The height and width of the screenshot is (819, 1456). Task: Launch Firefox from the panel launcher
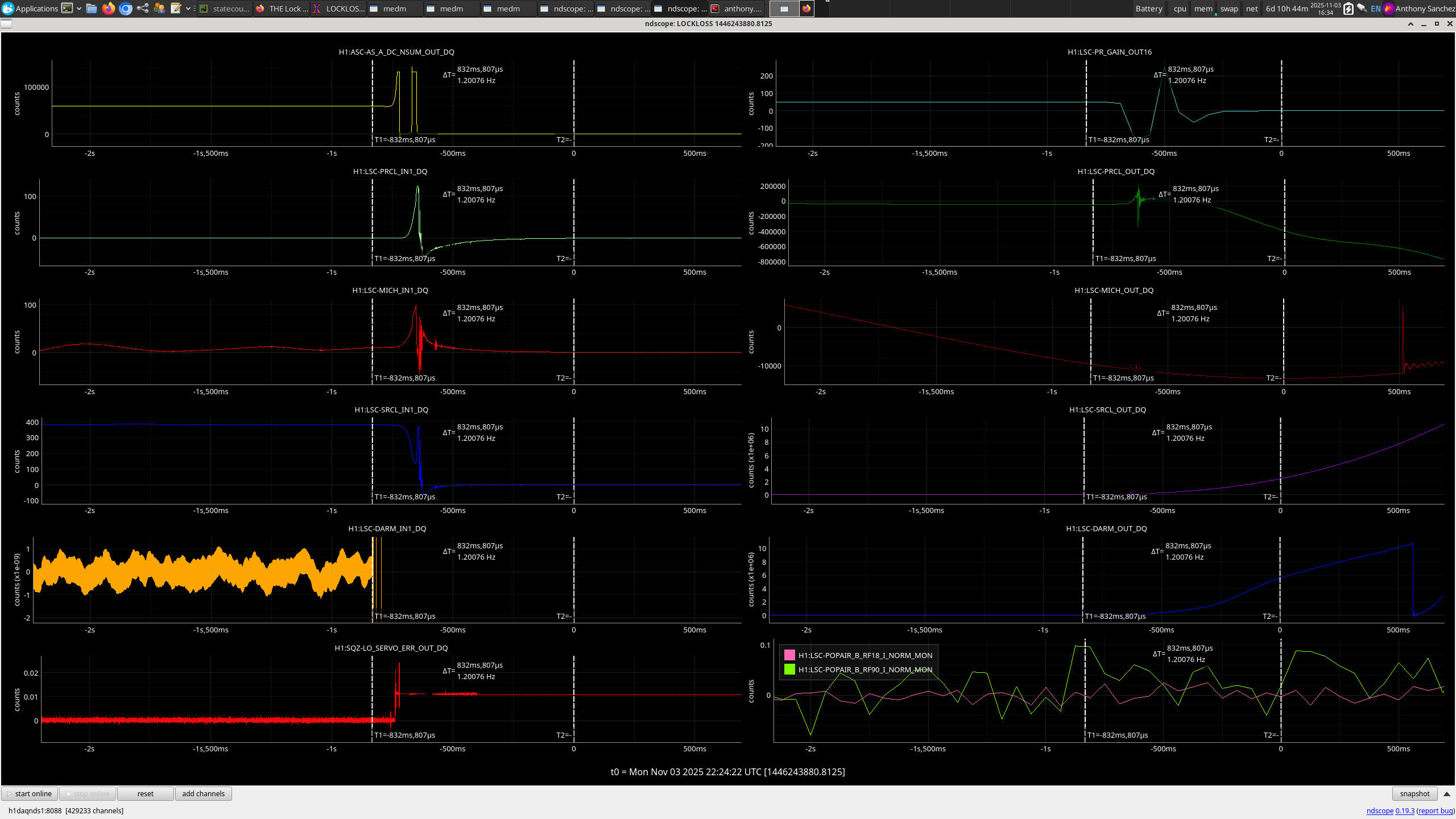[x=109, y=8]
